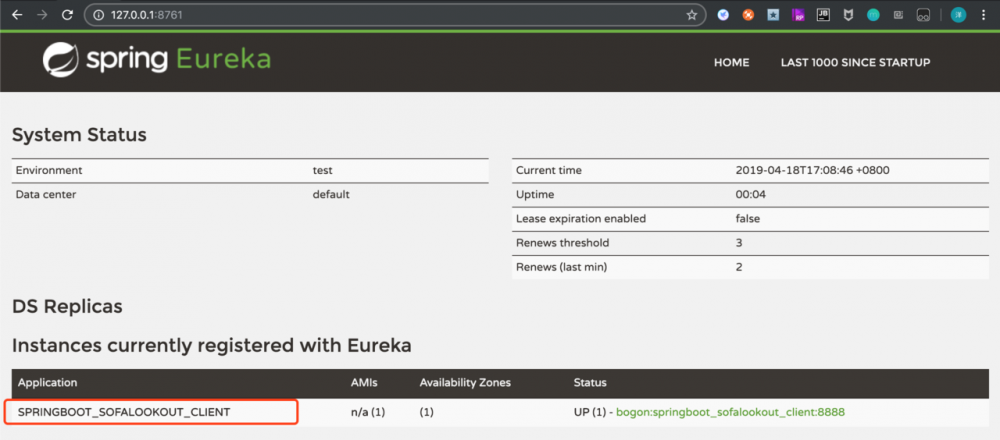Open the JetBrains JB extension

[x=823, y=15]
